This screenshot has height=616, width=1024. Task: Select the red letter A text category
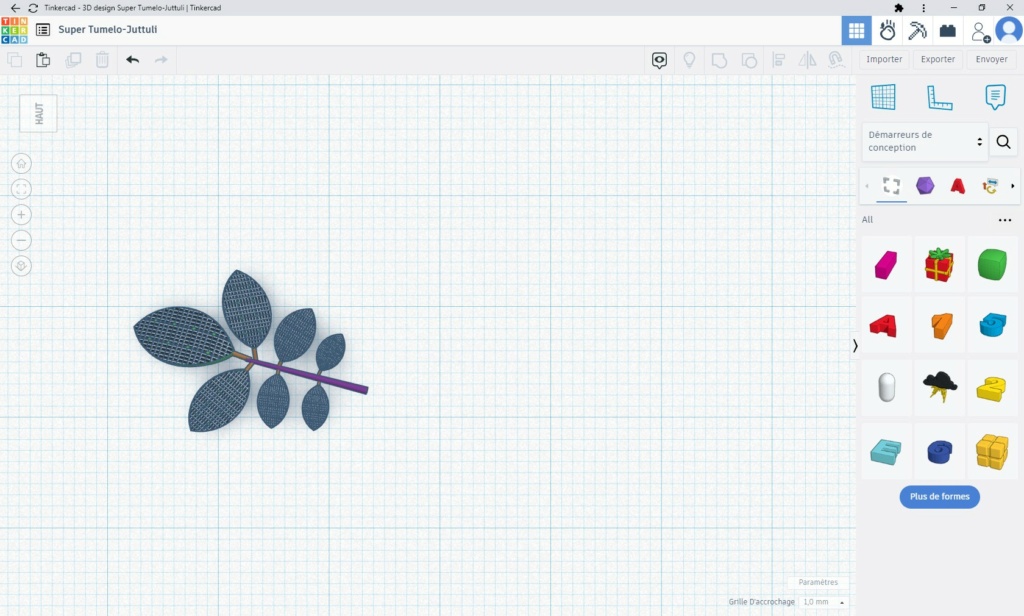click(x=957, y=186)
